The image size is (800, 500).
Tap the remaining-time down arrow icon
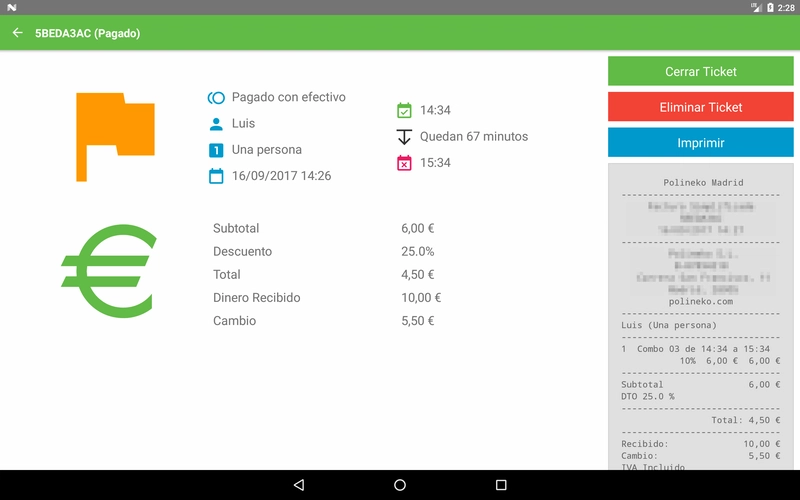404,137
